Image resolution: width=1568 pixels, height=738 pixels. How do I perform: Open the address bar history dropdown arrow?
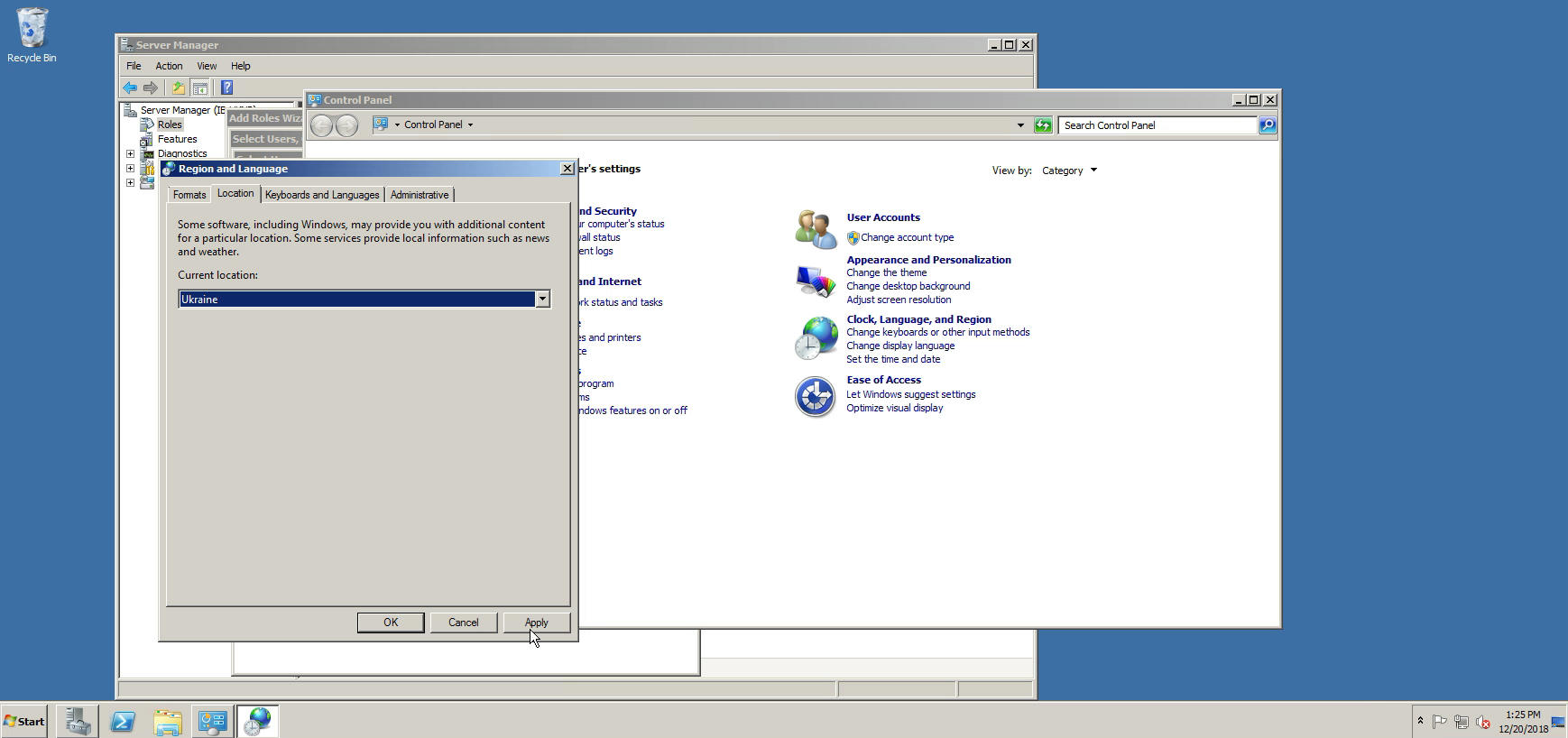[1020, 125]
